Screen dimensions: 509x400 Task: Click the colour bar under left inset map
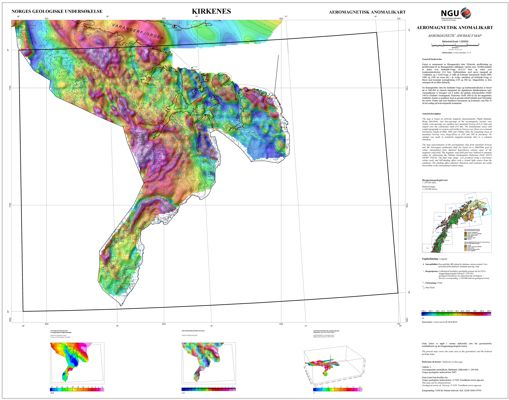(x=77, y=389)
